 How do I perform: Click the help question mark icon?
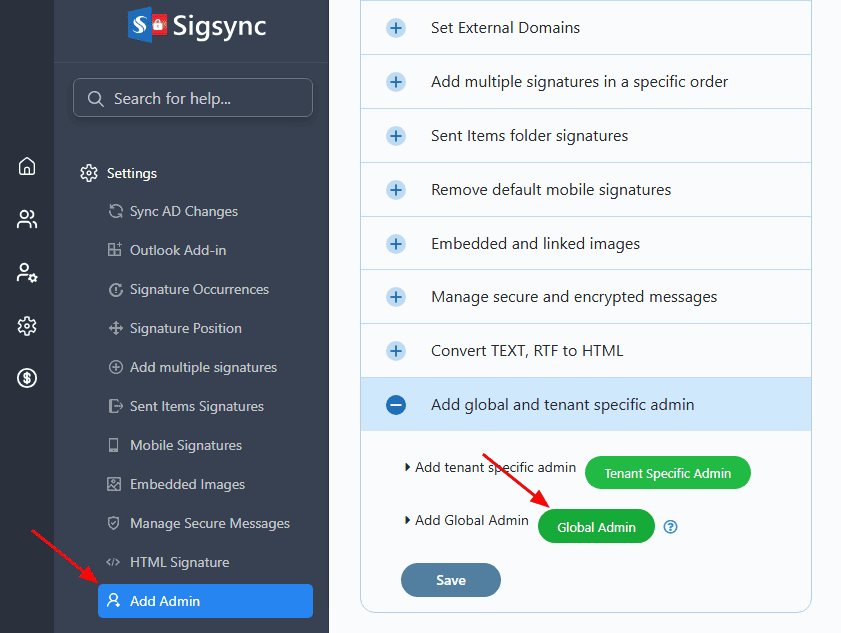[671, 527]
